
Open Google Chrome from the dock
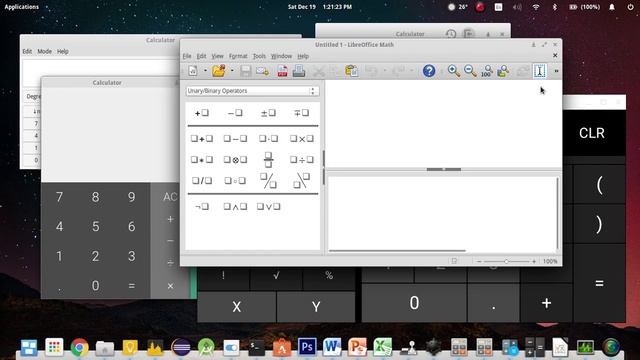[x=80, y=348]
